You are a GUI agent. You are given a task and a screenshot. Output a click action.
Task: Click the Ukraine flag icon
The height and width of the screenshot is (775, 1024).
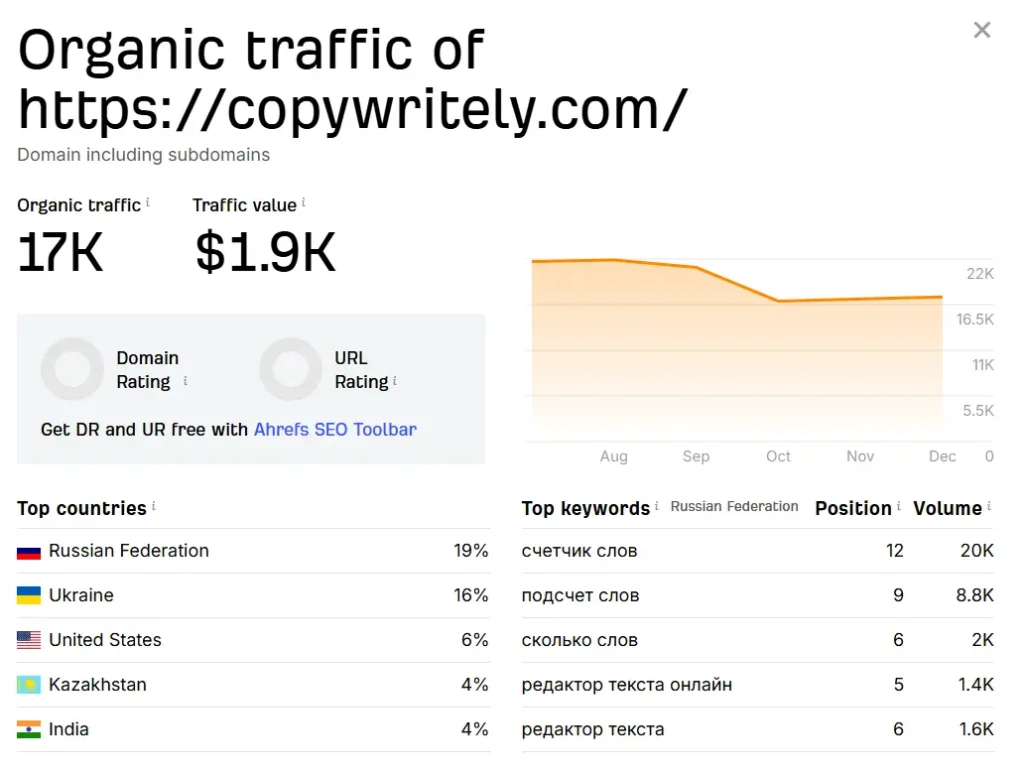click(29, 596)
